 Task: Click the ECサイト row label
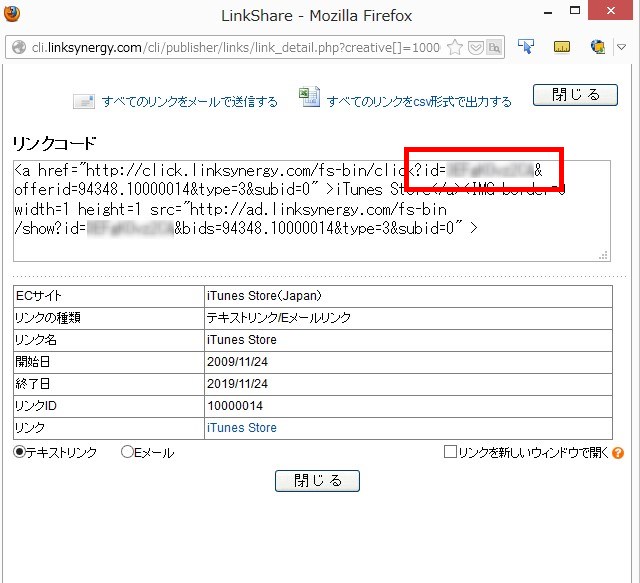[x=38, y=296]
